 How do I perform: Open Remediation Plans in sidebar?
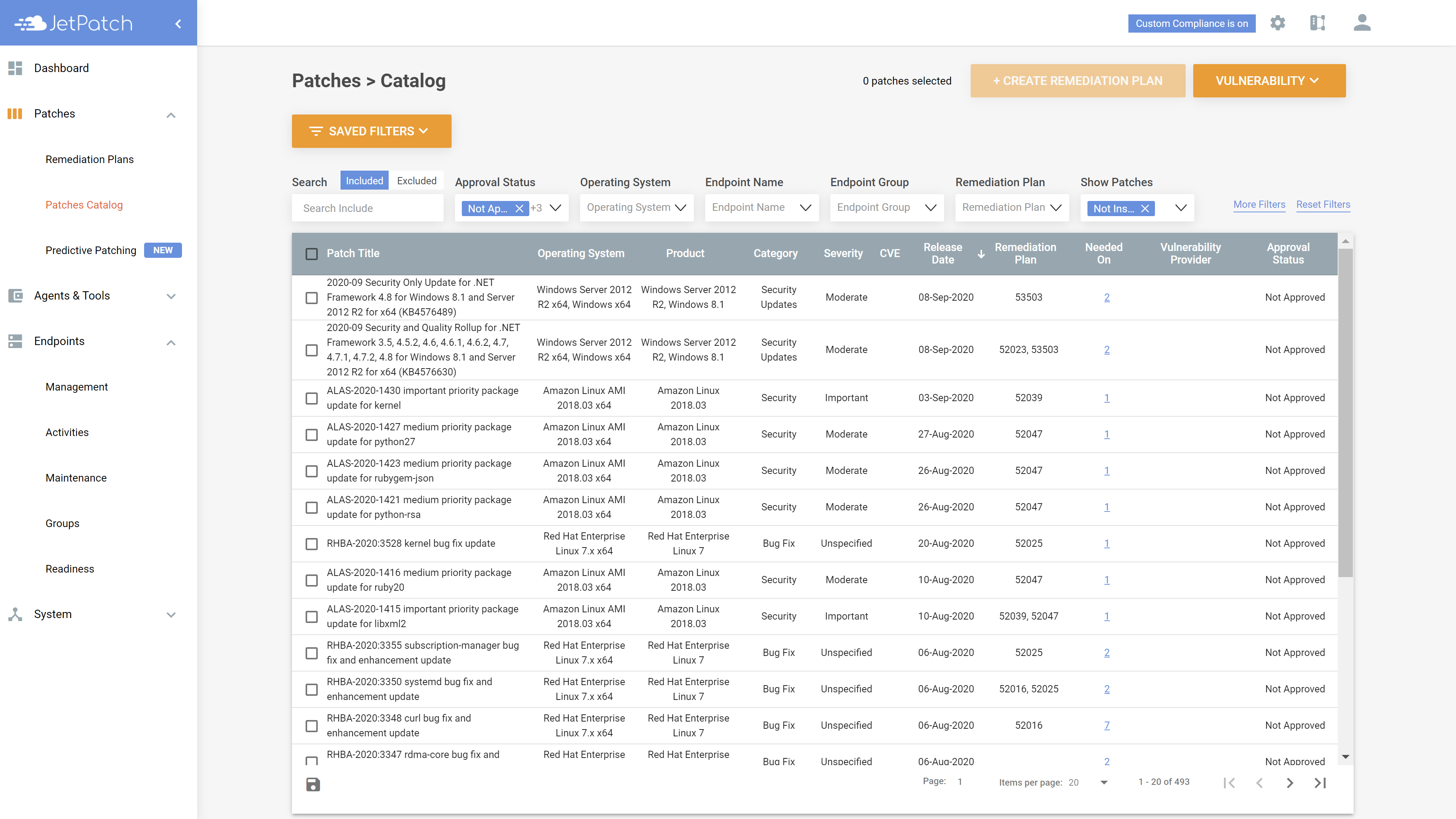pyautogui.click(x=89, y=159)
